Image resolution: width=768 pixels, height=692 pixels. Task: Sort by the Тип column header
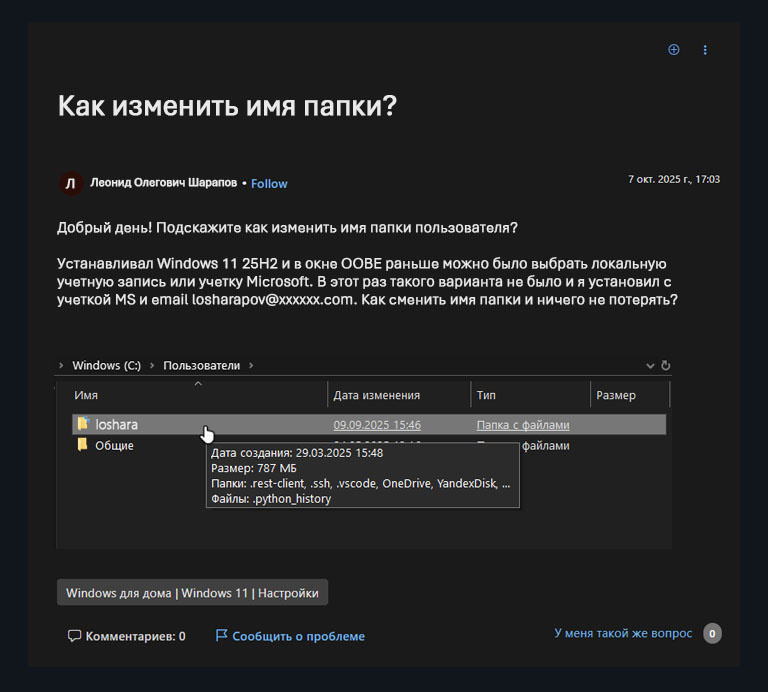486,395
